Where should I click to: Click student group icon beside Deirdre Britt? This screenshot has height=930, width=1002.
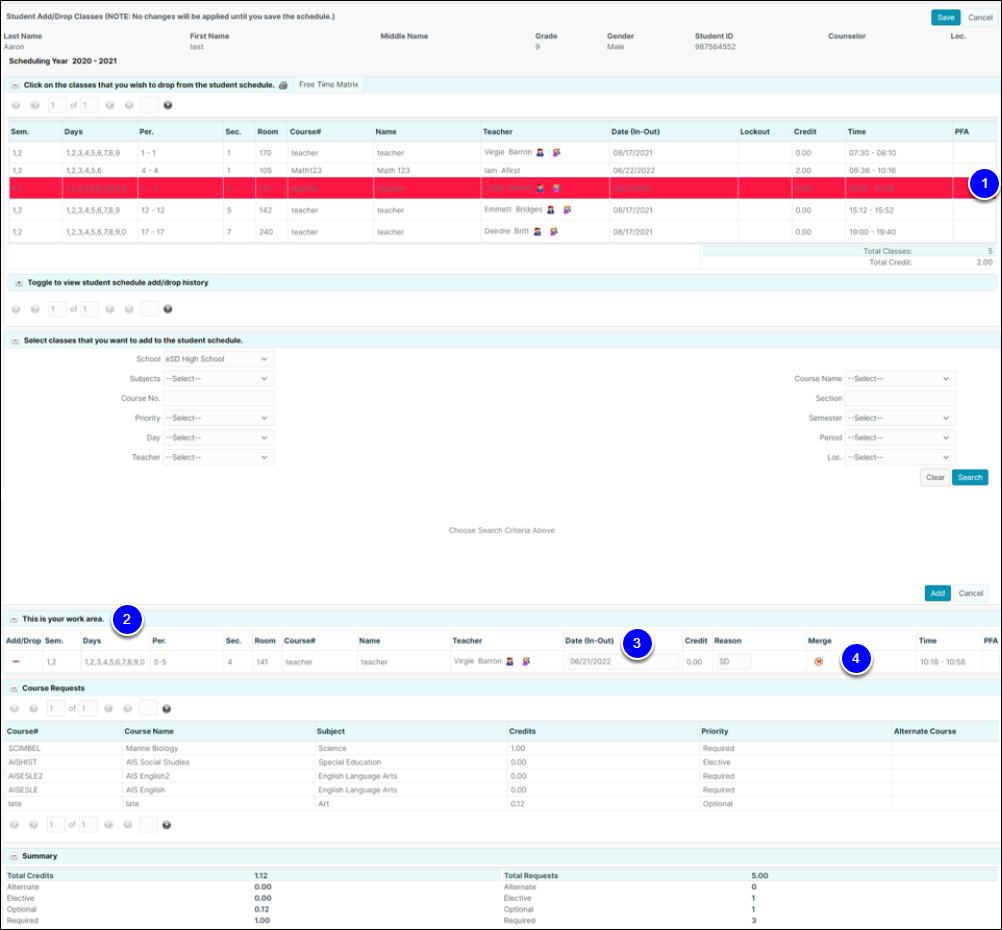click(x=554, y=231)
